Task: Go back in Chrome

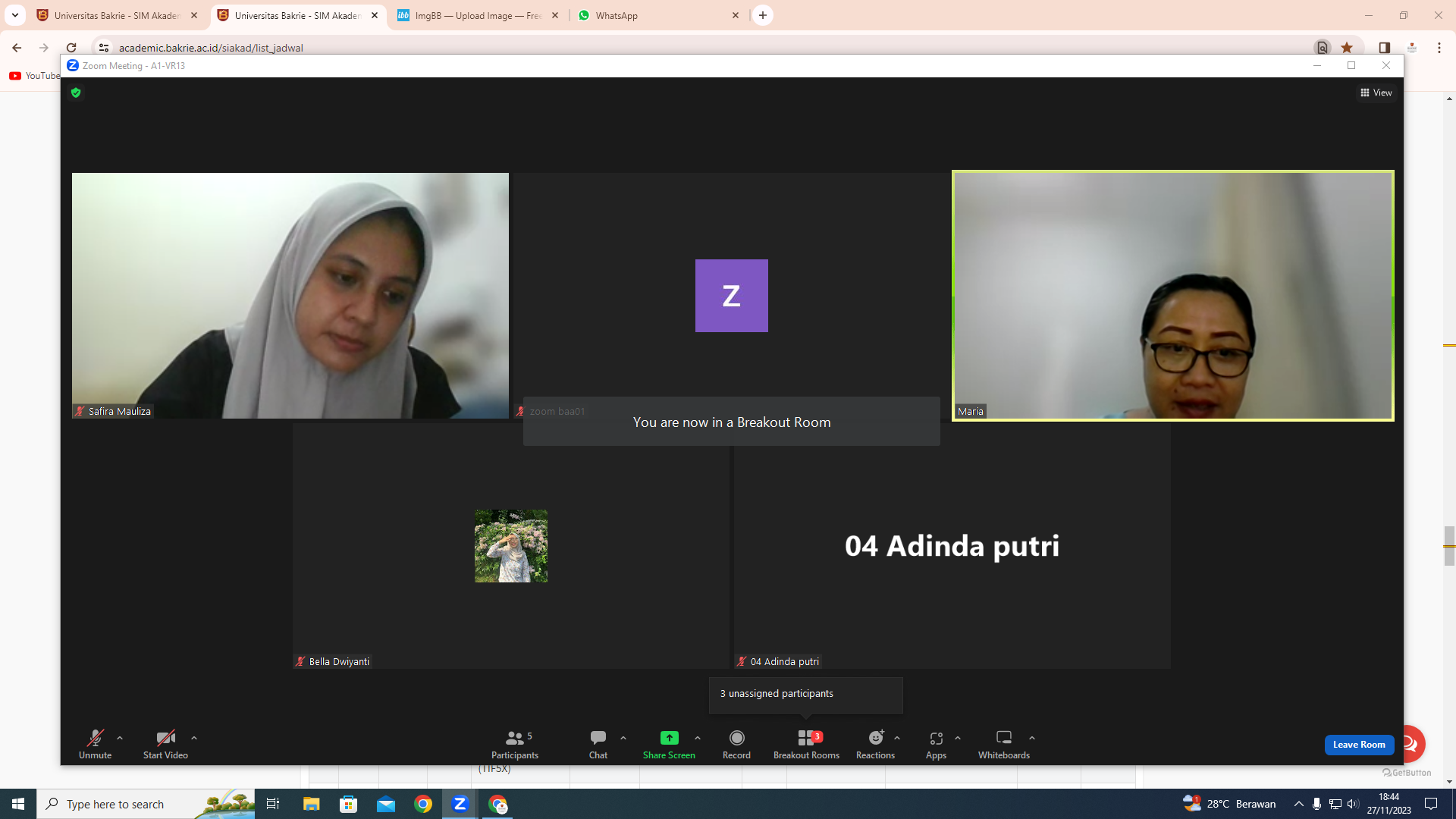Action: pyautogui.click(x=17, y=48)
